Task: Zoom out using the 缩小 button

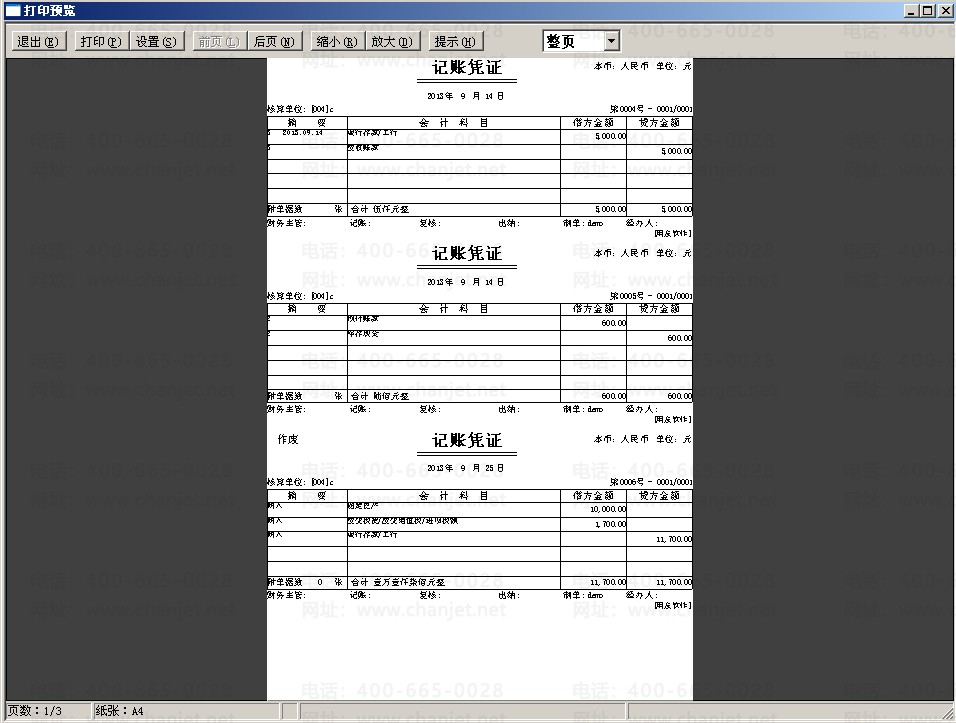Action: [336, 42]
